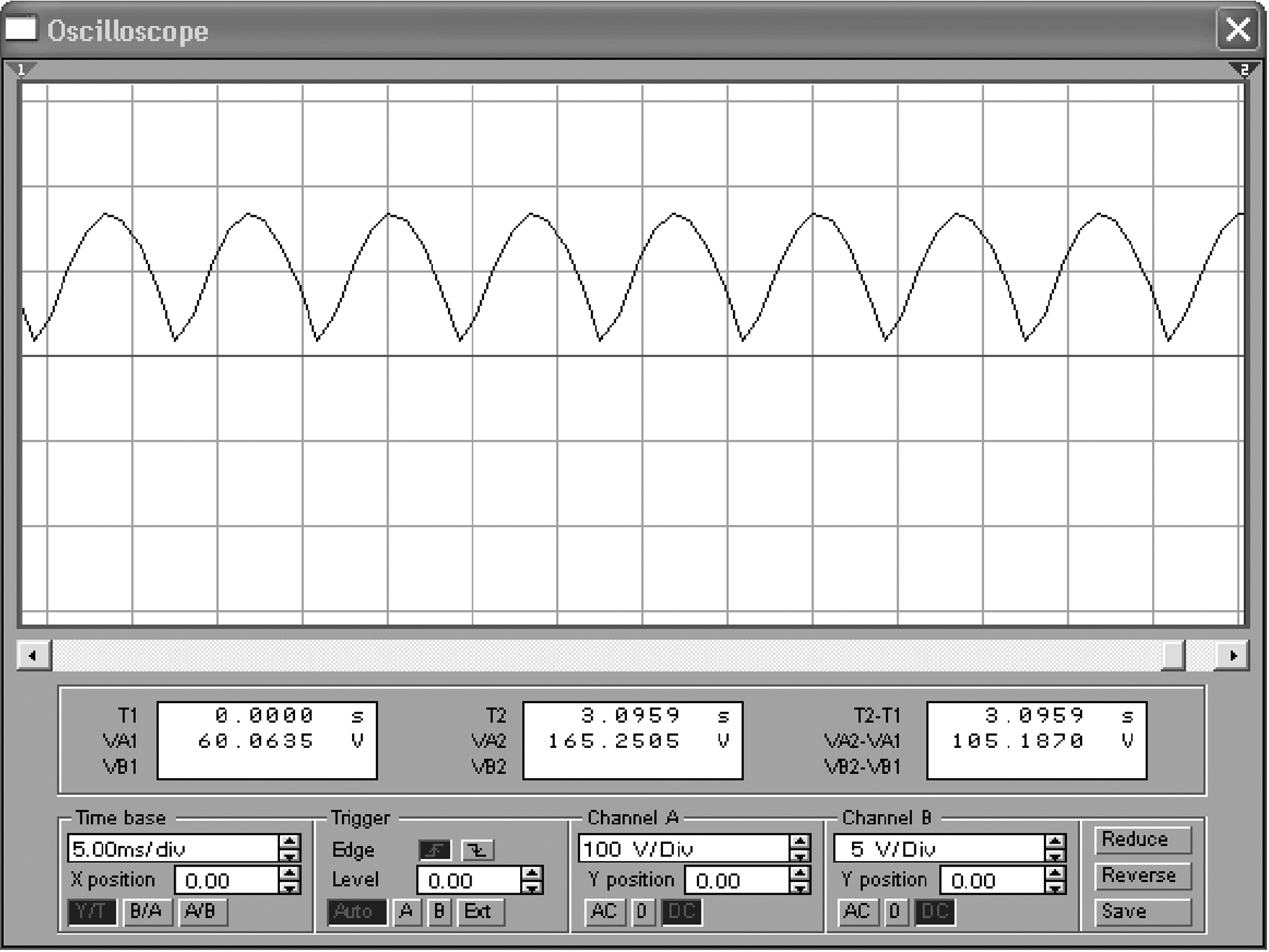This screenshot has height=952, width=1269.
Task: Click right scroll arrow below display
Action: [1232, 656]
